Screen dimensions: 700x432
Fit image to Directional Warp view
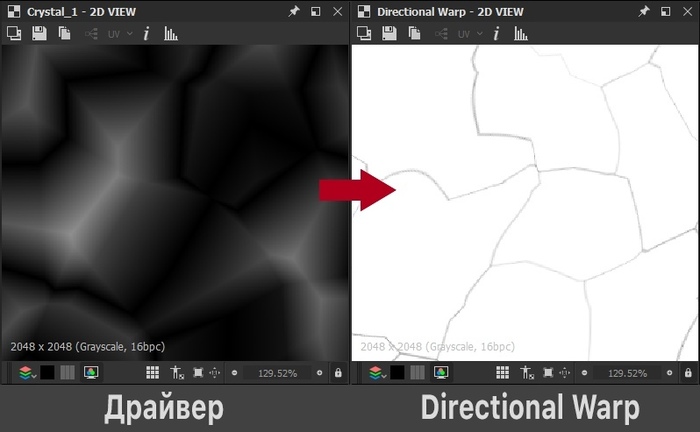(x=547, y=373)
